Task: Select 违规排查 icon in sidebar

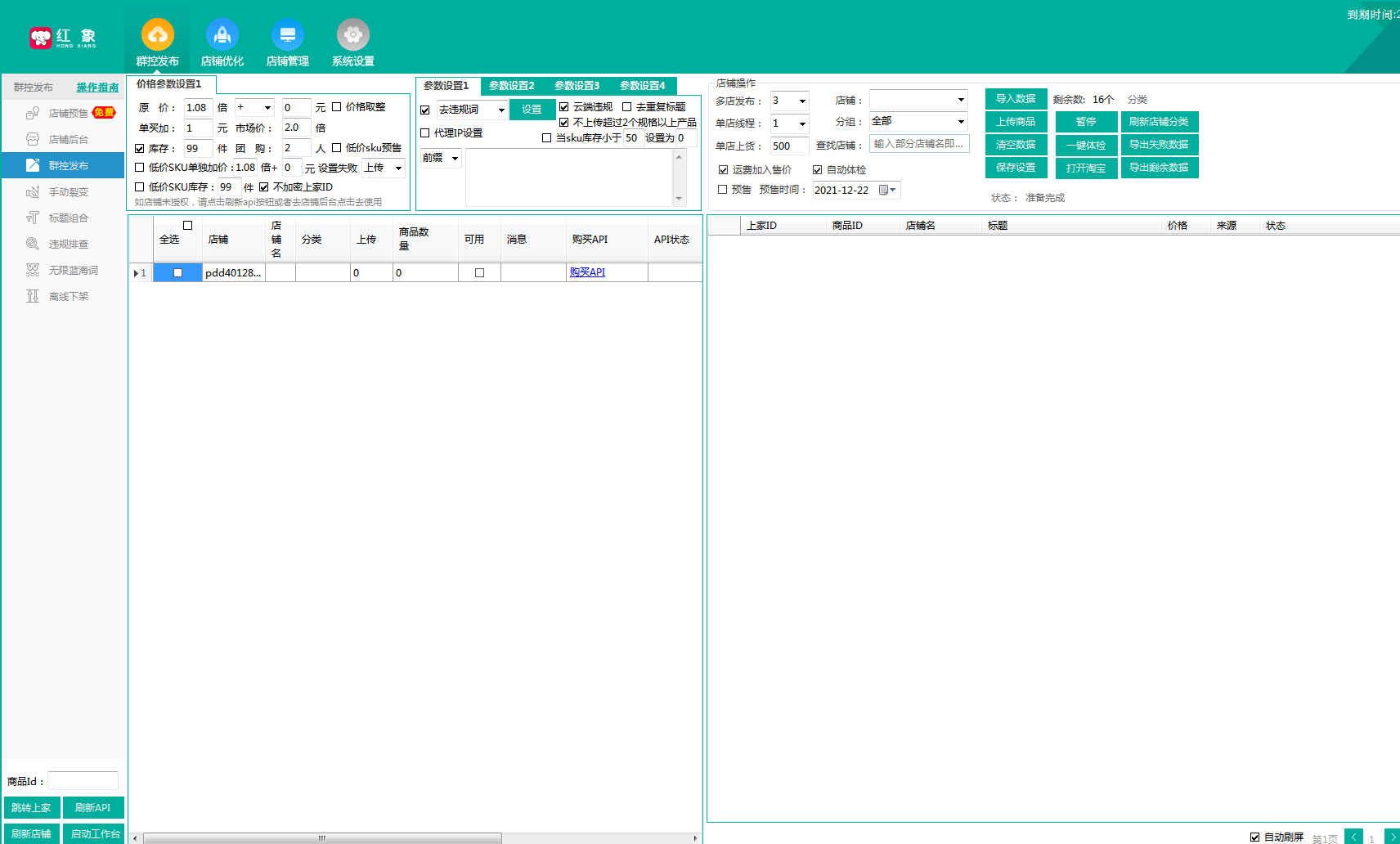Action: (x=33, y=244)
